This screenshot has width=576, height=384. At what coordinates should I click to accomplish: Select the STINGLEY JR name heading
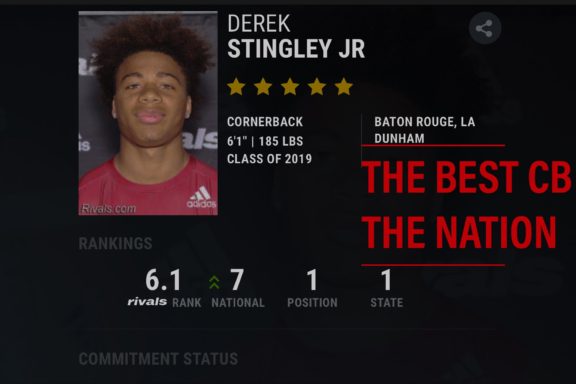point(296,49)
